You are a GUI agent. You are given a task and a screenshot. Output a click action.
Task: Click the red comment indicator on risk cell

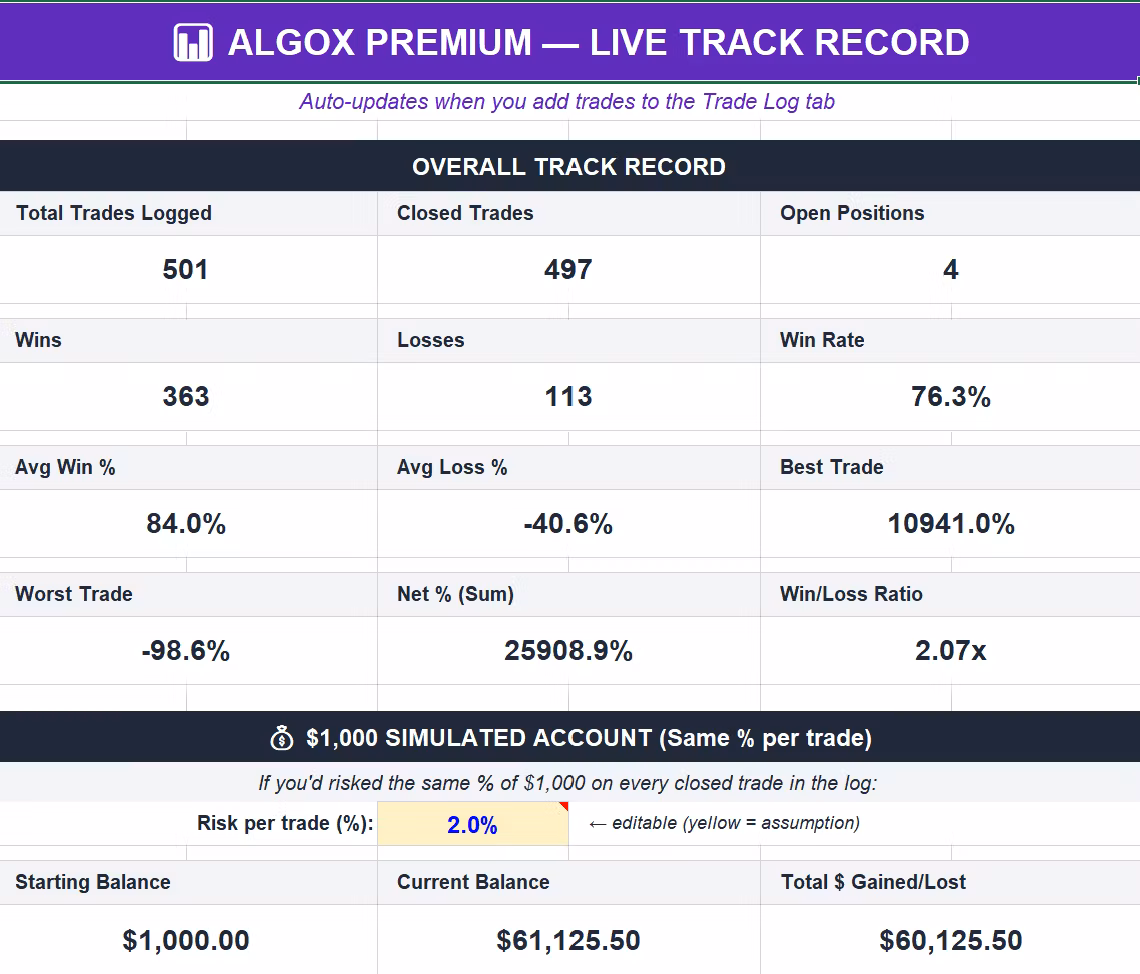(x=563, y=806)
